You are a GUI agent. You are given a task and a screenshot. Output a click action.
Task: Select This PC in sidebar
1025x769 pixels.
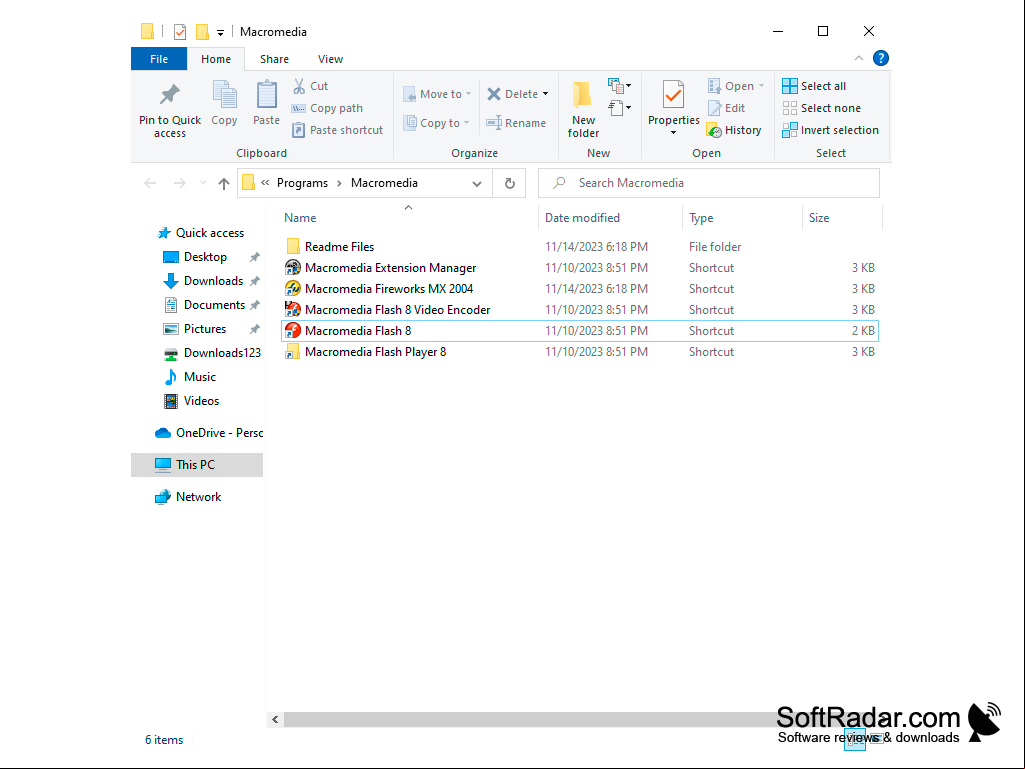click(x=197, y=465)
